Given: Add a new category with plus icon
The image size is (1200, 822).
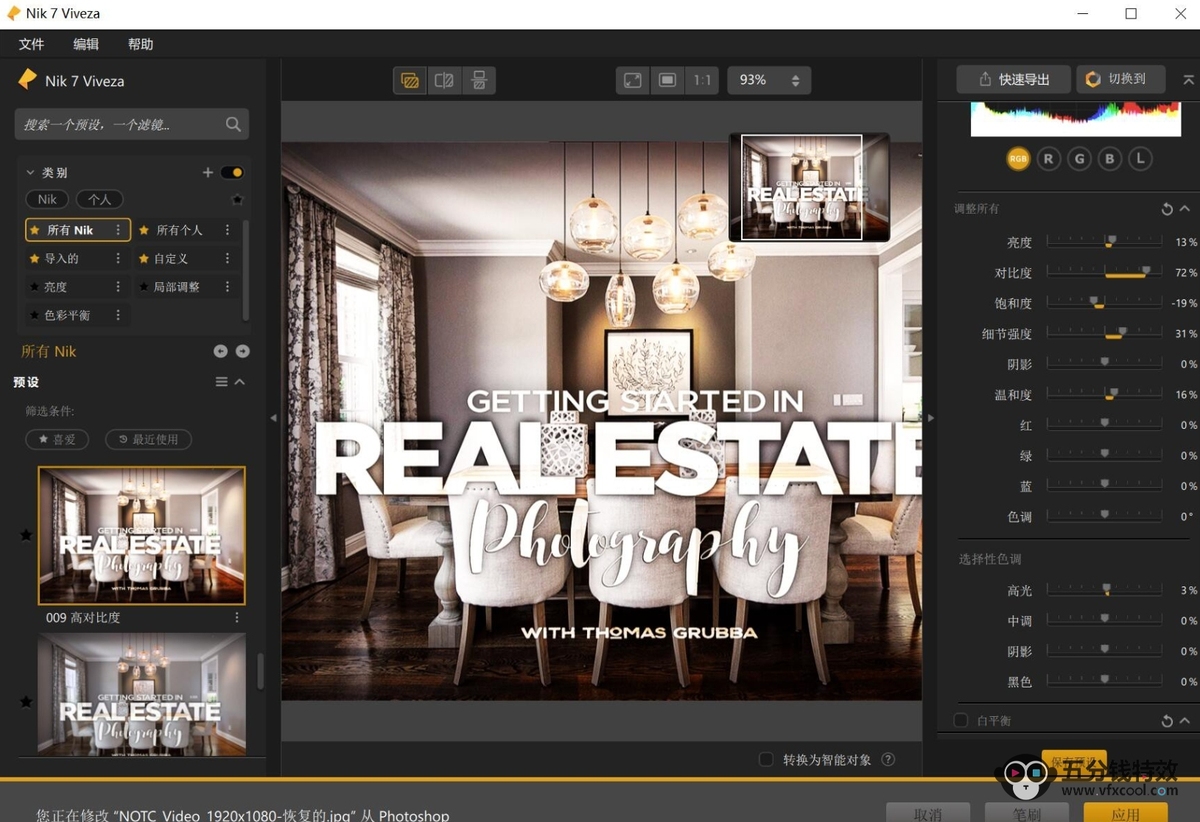Looking at the screenshot, I should point(208,172).
